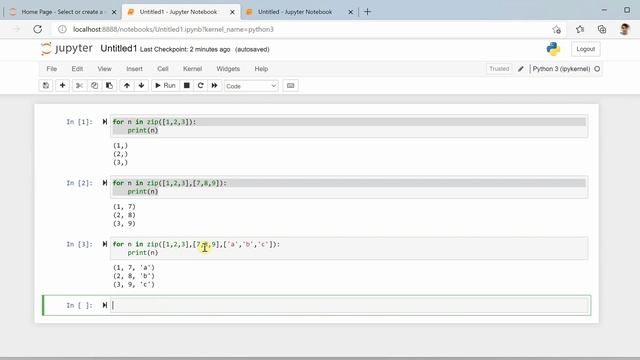This screenshot has width=640, height=360.
Task: Open the Kernel menu
Action: coord(192,69)
